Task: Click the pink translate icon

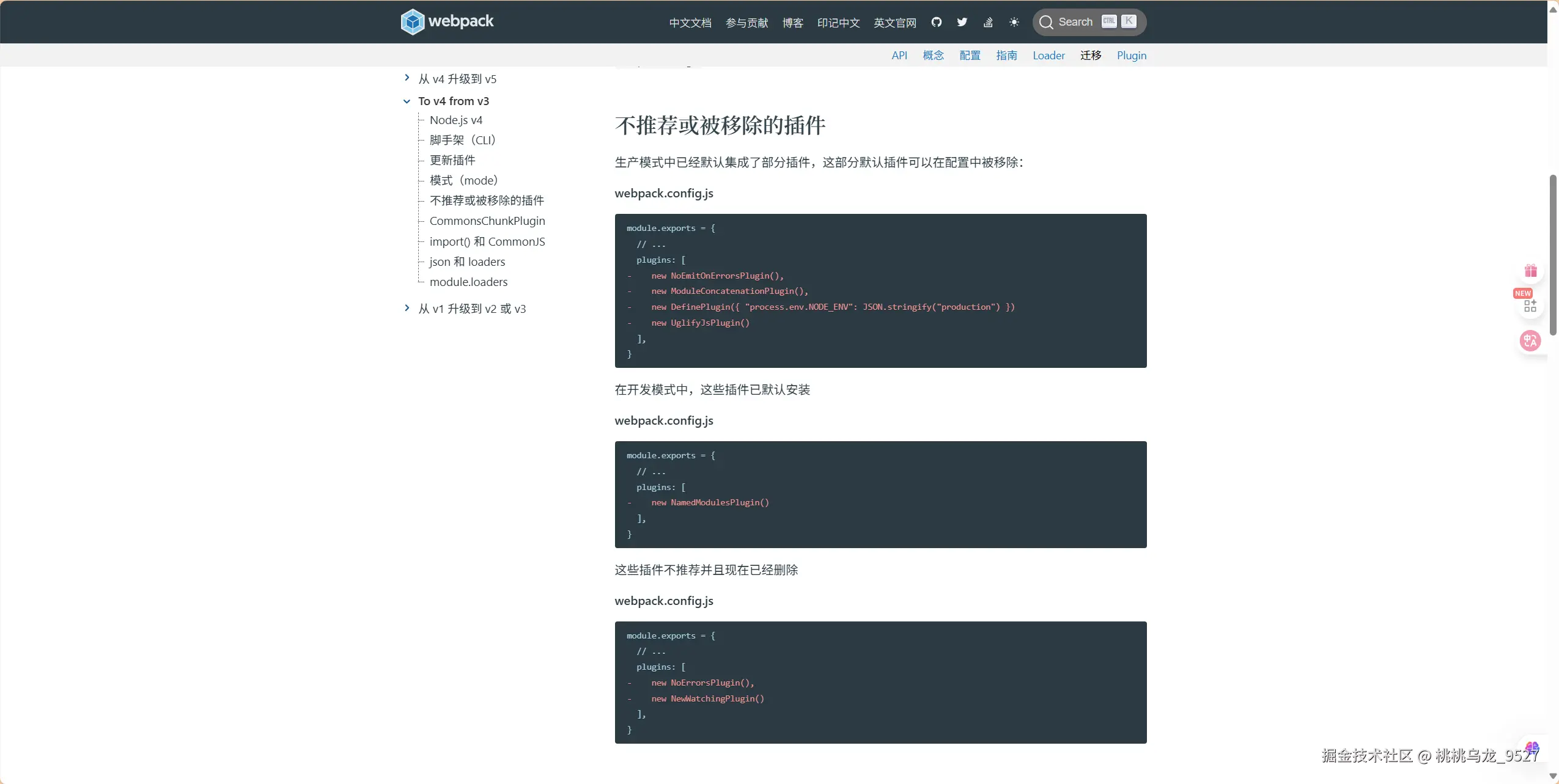Action: (x=1530, y=340)
